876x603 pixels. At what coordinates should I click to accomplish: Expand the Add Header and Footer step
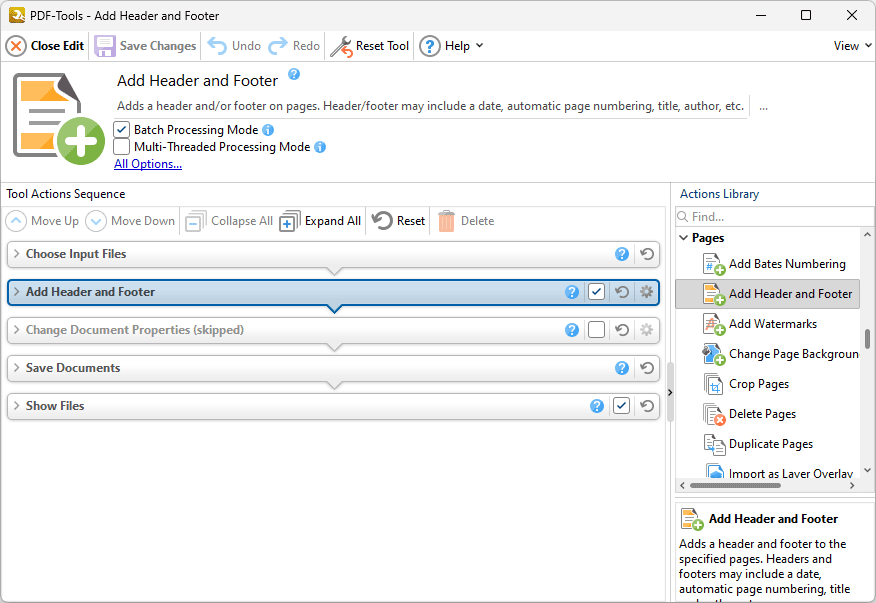click(x=17, y=292)
